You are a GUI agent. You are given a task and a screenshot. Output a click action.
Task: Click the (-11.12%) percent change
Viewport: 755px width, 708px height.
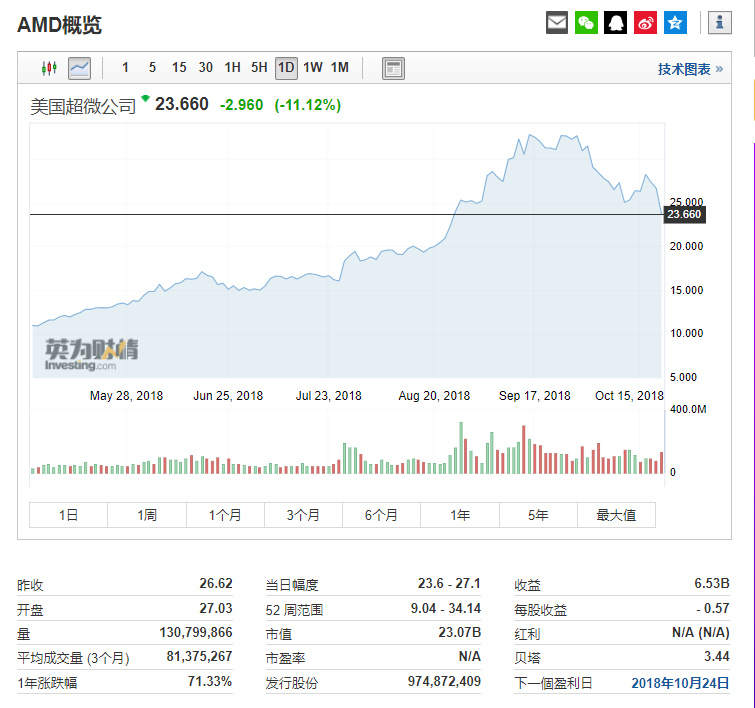pos(308,105)
